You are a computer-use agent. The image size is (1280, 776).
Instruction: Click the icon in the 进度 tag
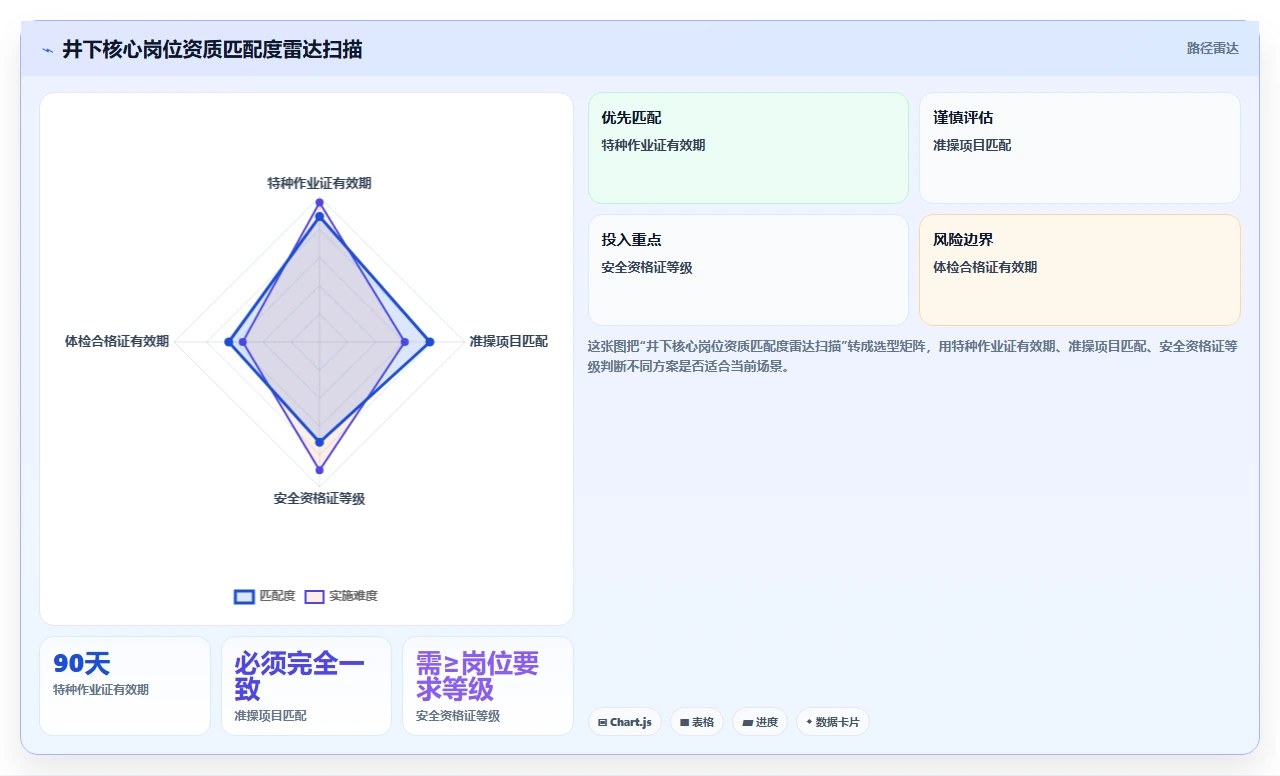tap(747, 722)
